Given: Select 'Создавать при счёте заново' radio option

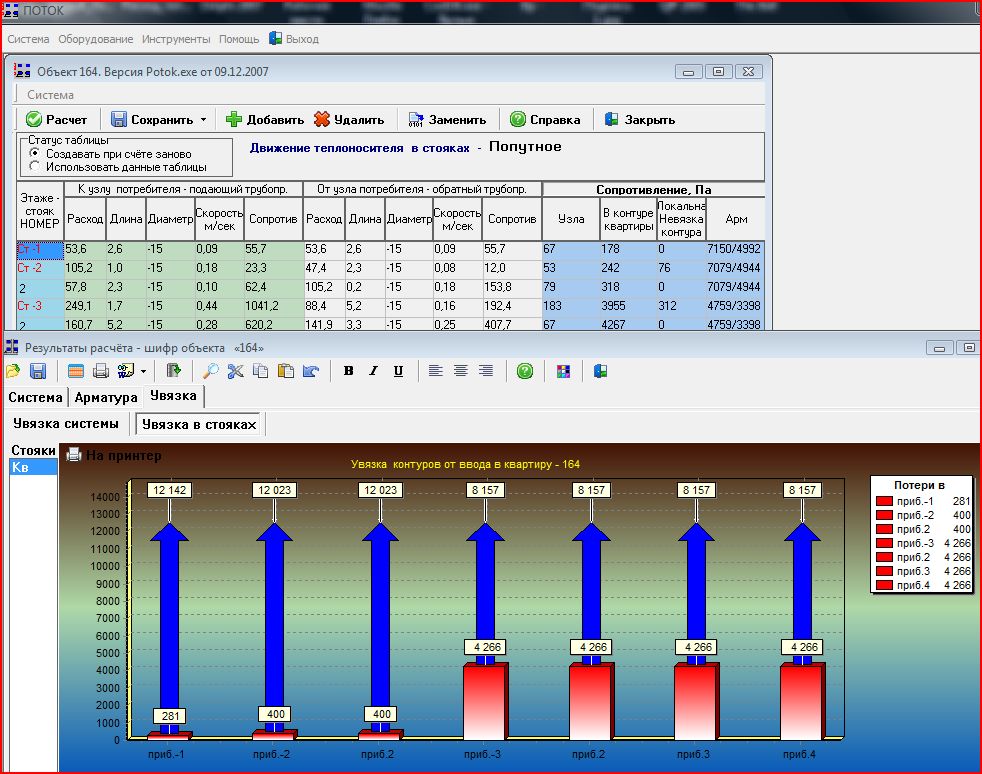Looking at the screenshot, I should pos(35,153).
